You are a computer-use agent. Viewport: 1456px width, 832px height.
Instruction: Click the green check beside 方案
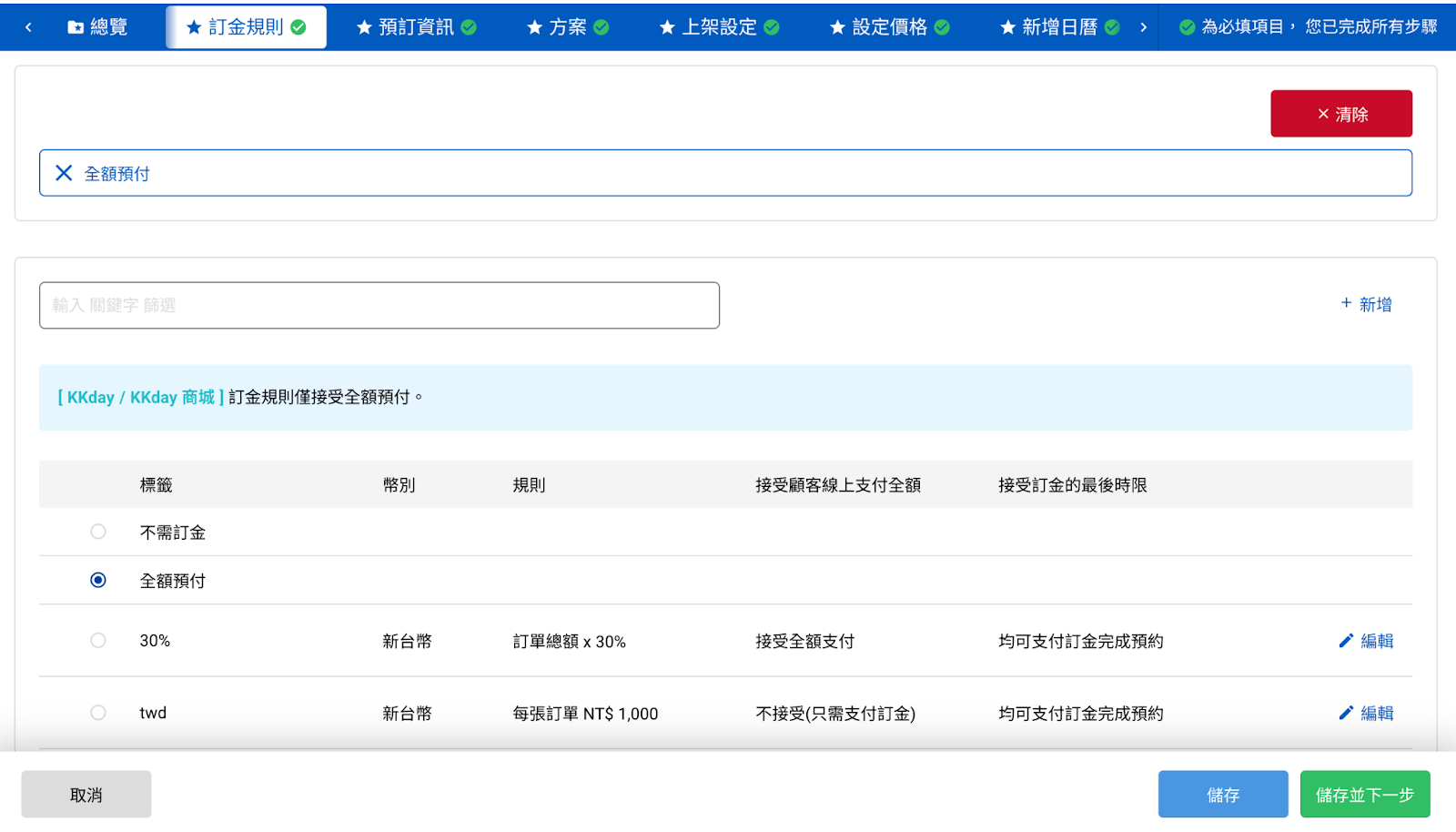tap(602, 27)
